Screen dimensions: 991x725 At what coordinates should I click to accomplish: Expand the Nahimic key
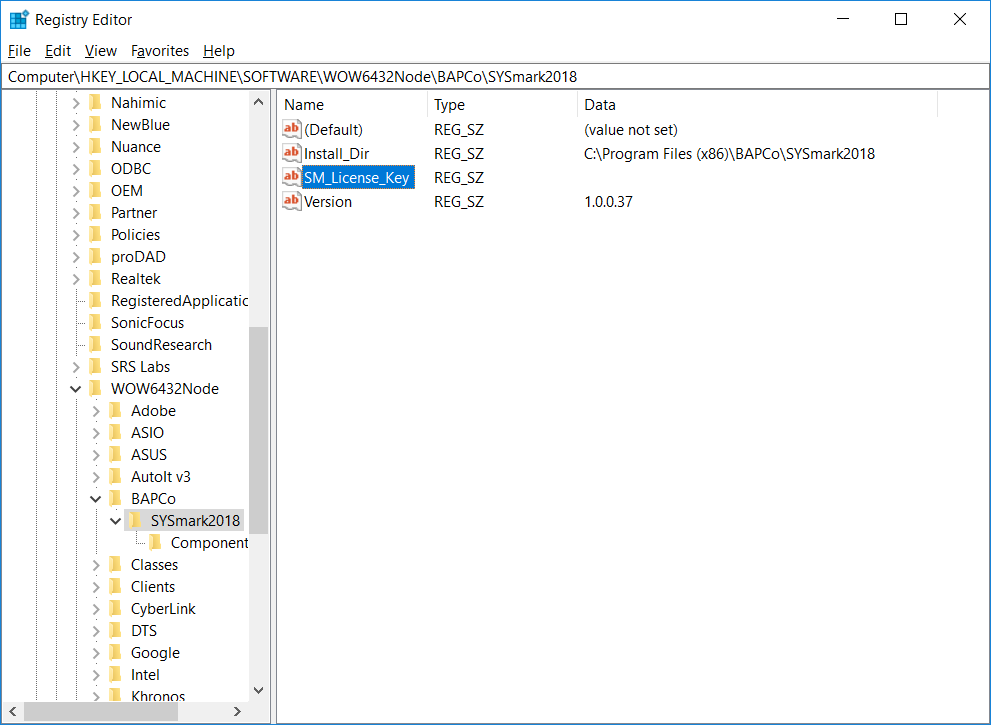[76, 103]
